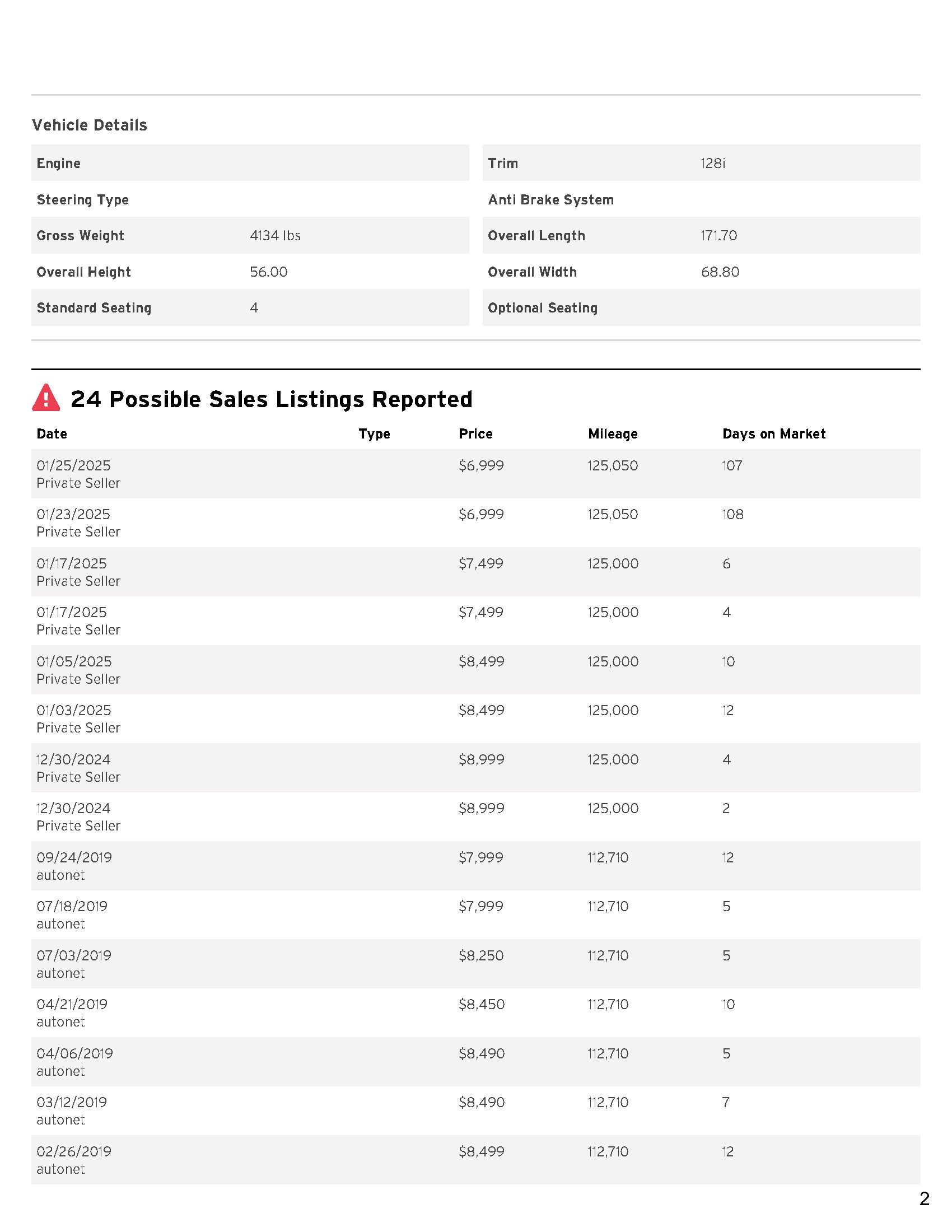This screenshot has width=952, height=1232.
Task: Click the $8,450 price on 04/21/2019
Action: click(x=482, y=1005)
